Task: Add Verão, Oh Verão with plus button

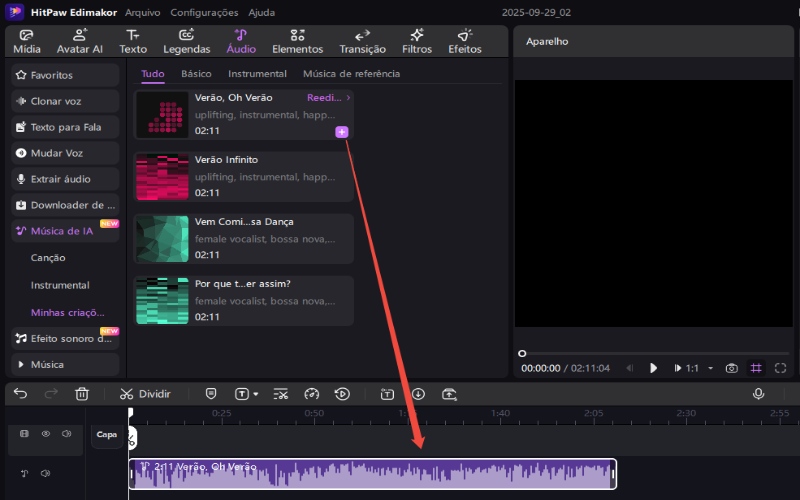Action: tap(341, 132)
